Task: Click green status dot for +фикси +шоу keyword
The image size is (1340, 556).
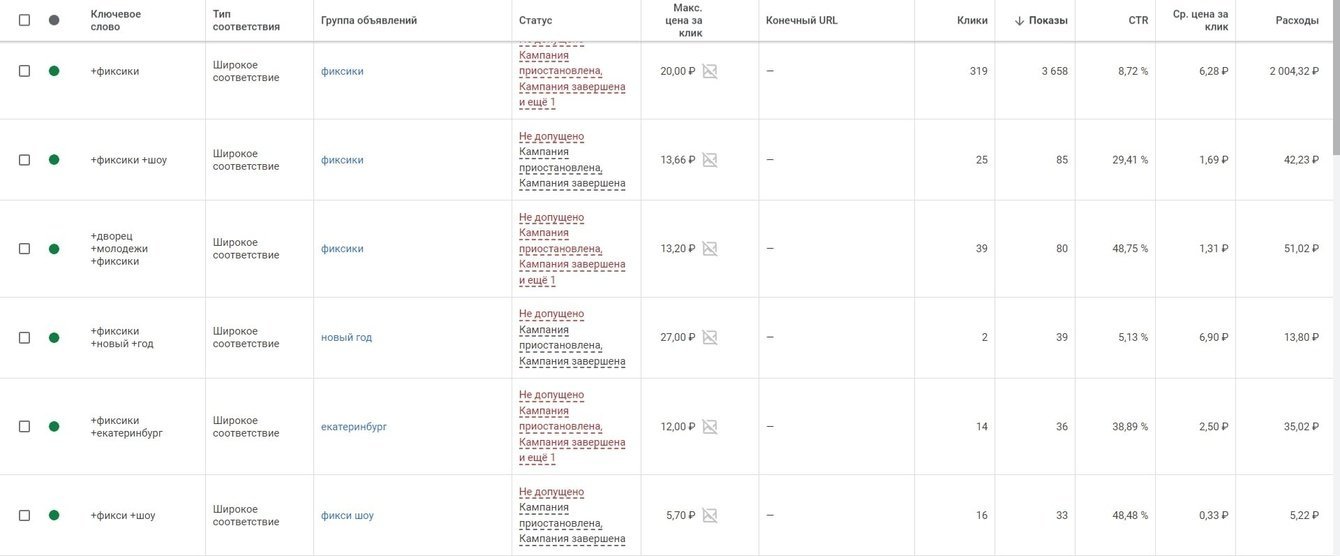Action: [x=54, y=516]
